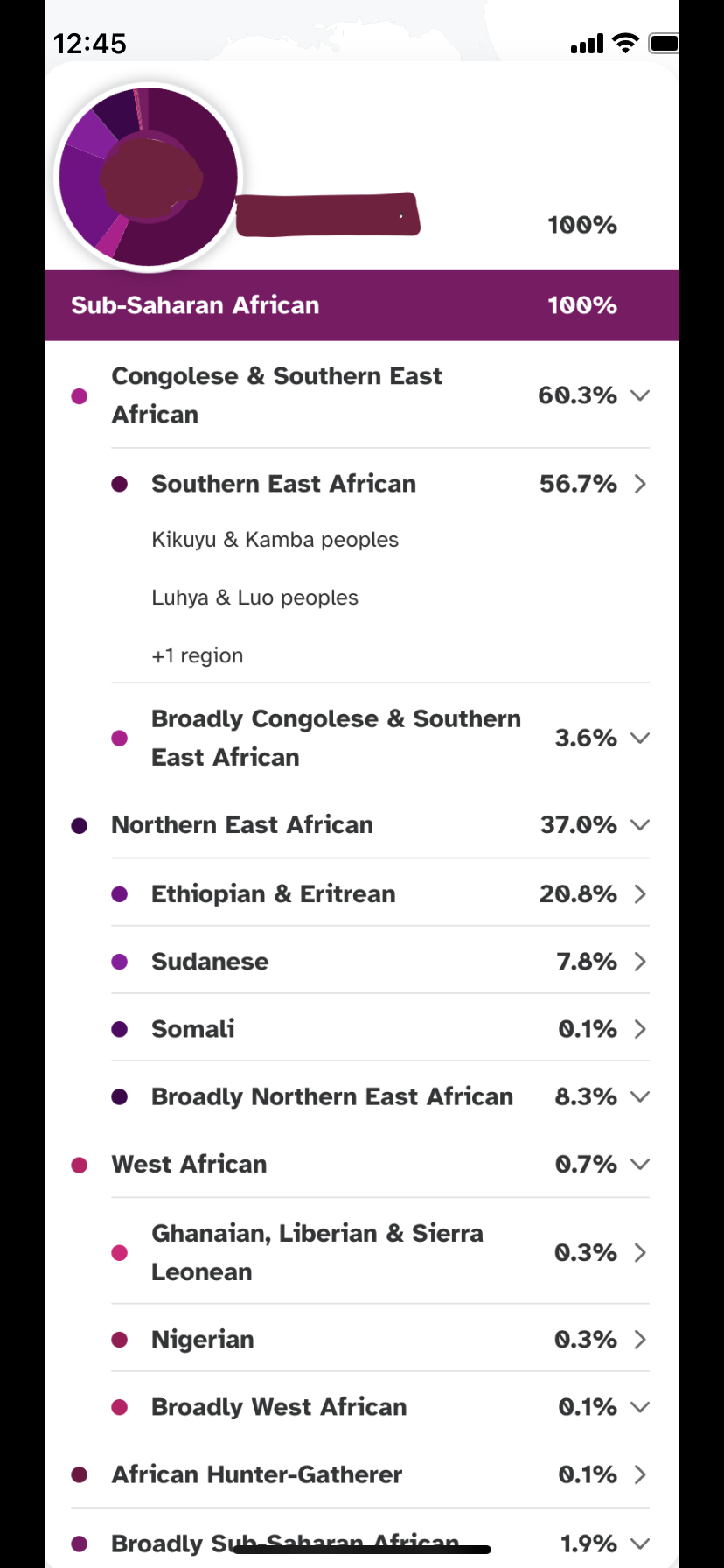The image size is (724, 1568).
Task: Open Ethiopian & Eritrean details arrow
Action: (640, 893)
